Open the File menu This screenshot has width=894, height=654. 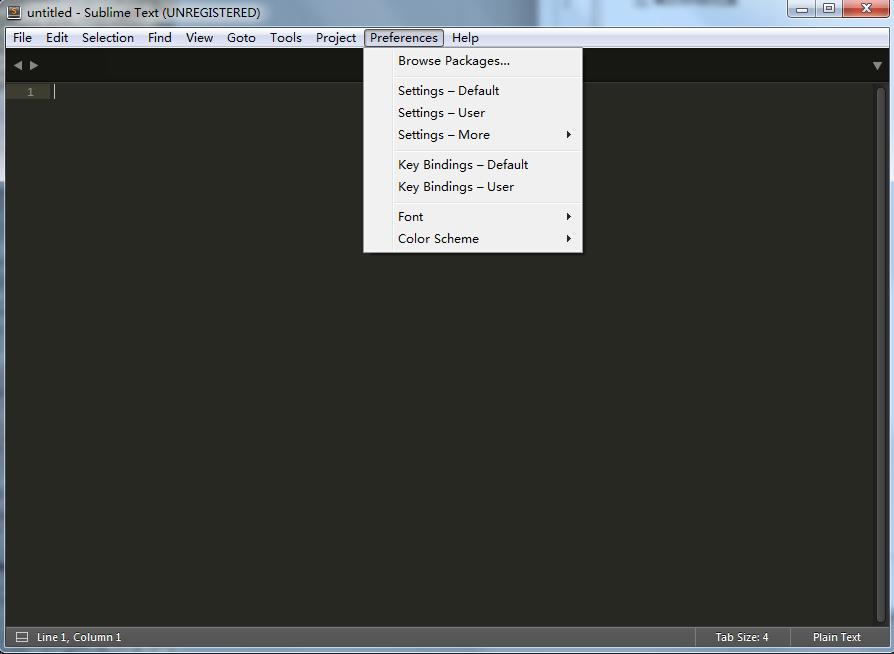23,38
